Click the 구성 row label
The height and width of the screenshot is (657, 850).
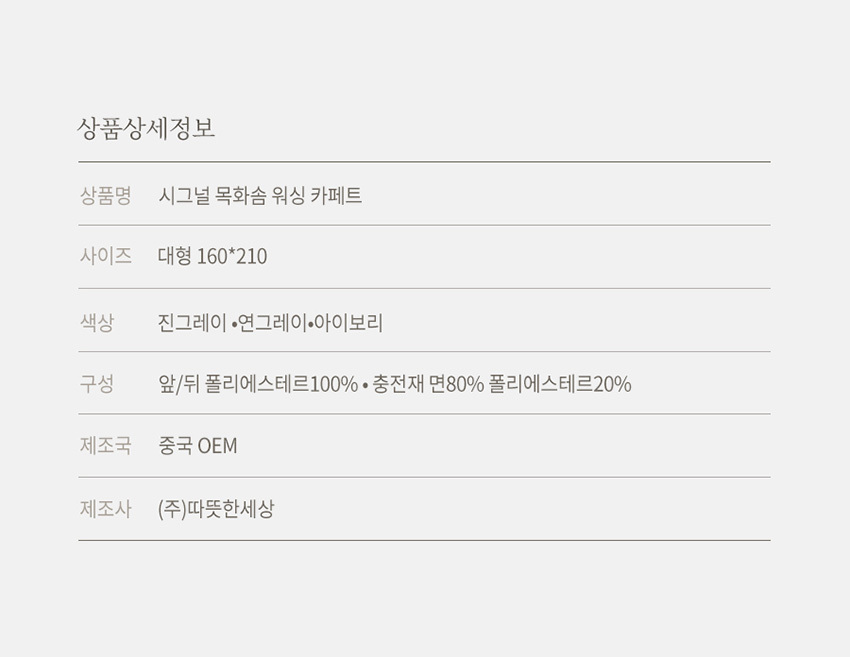pos(97,384)
